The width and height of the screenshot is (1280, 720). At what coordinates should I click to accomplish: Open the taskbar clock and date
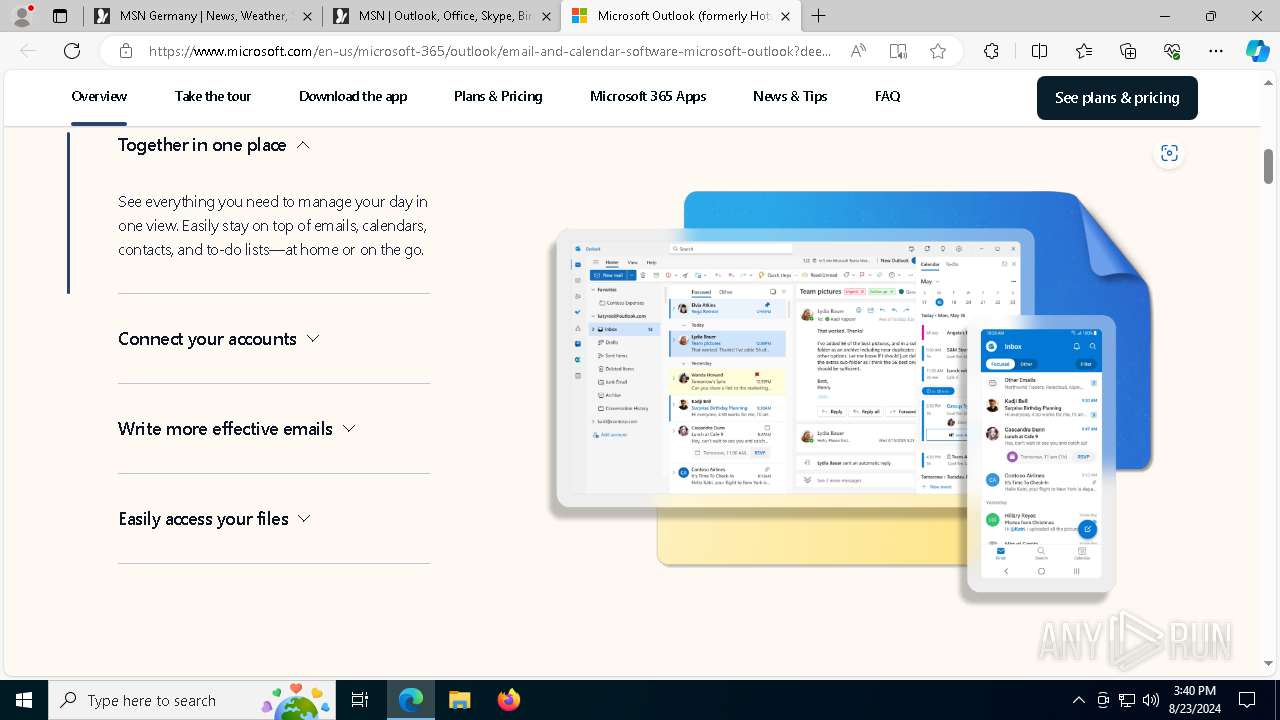pyautogui.click(x=1194, y=700)
